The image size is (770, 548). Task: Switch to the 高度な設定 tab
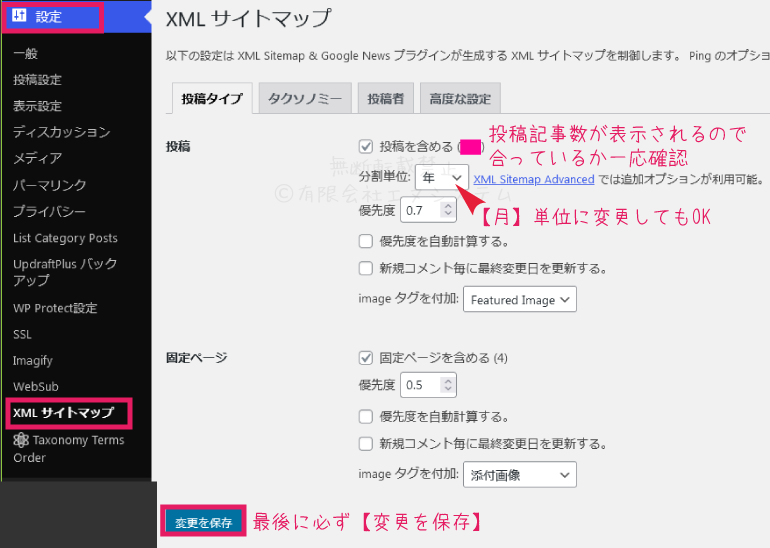(460, 98)
